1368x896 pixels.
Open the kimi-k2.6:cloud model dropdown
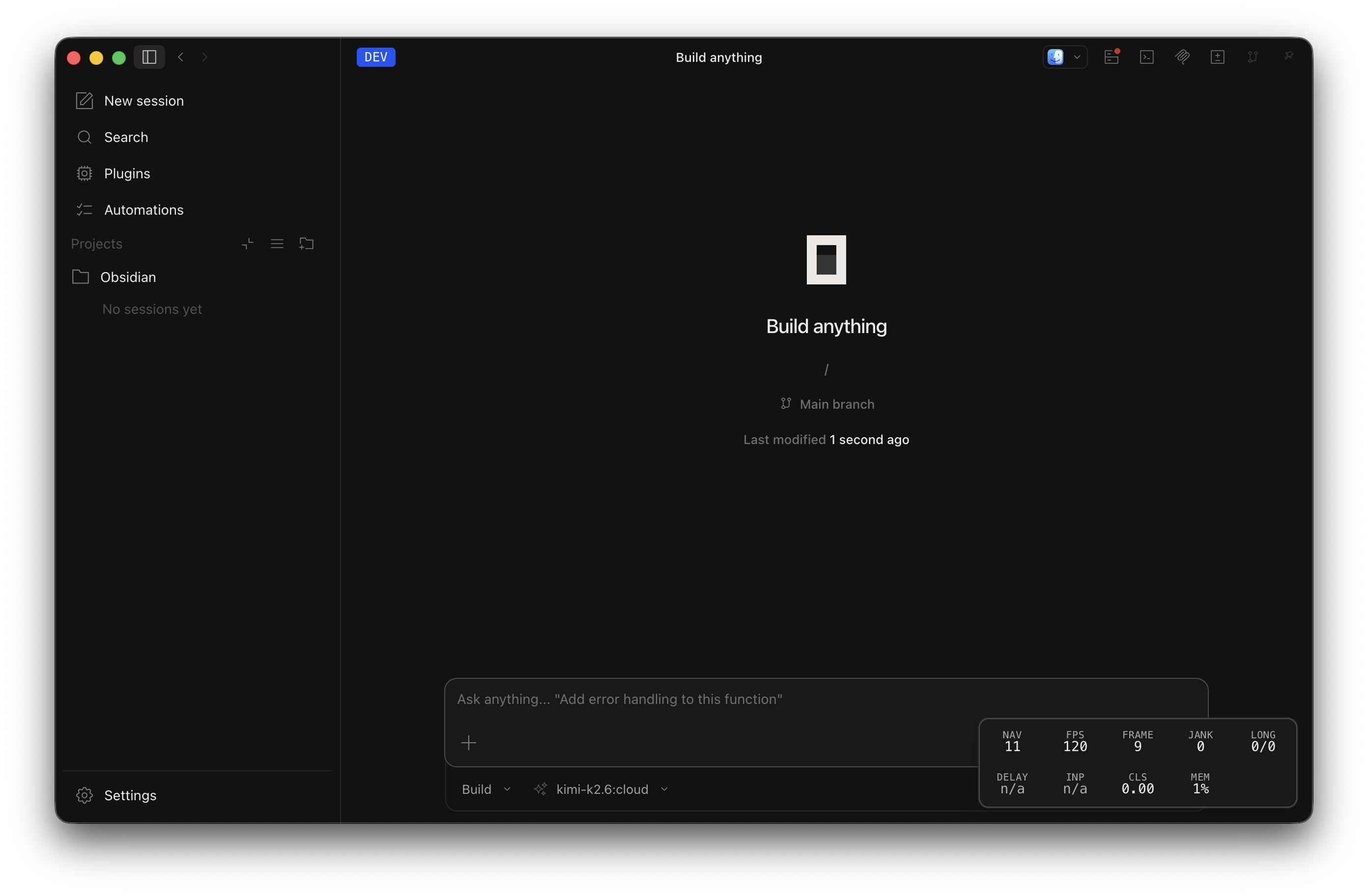(612, 789)
